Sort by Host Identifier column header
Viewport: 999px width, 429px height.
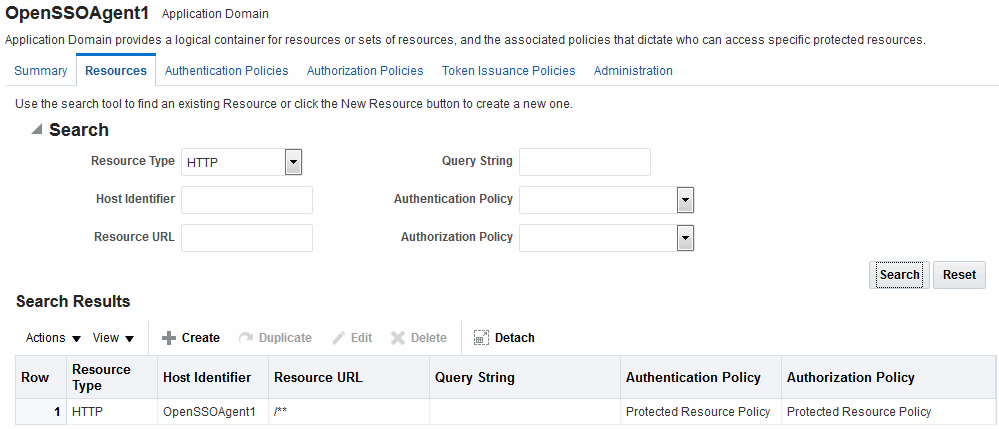click(x=213, y=377)
